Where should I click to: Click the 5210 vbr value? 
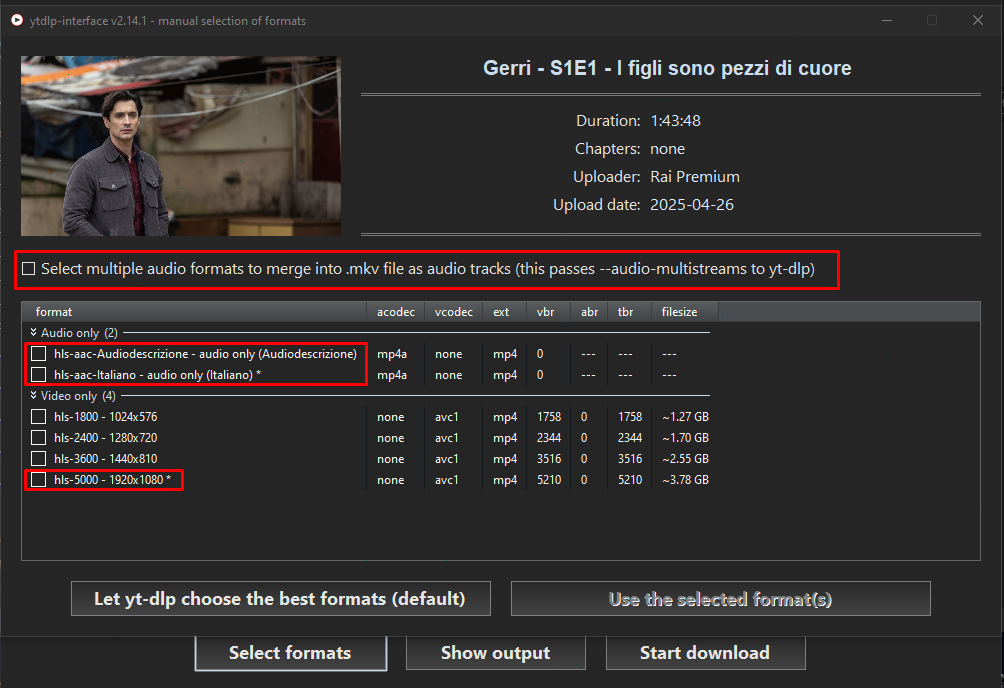click(549, 480)
